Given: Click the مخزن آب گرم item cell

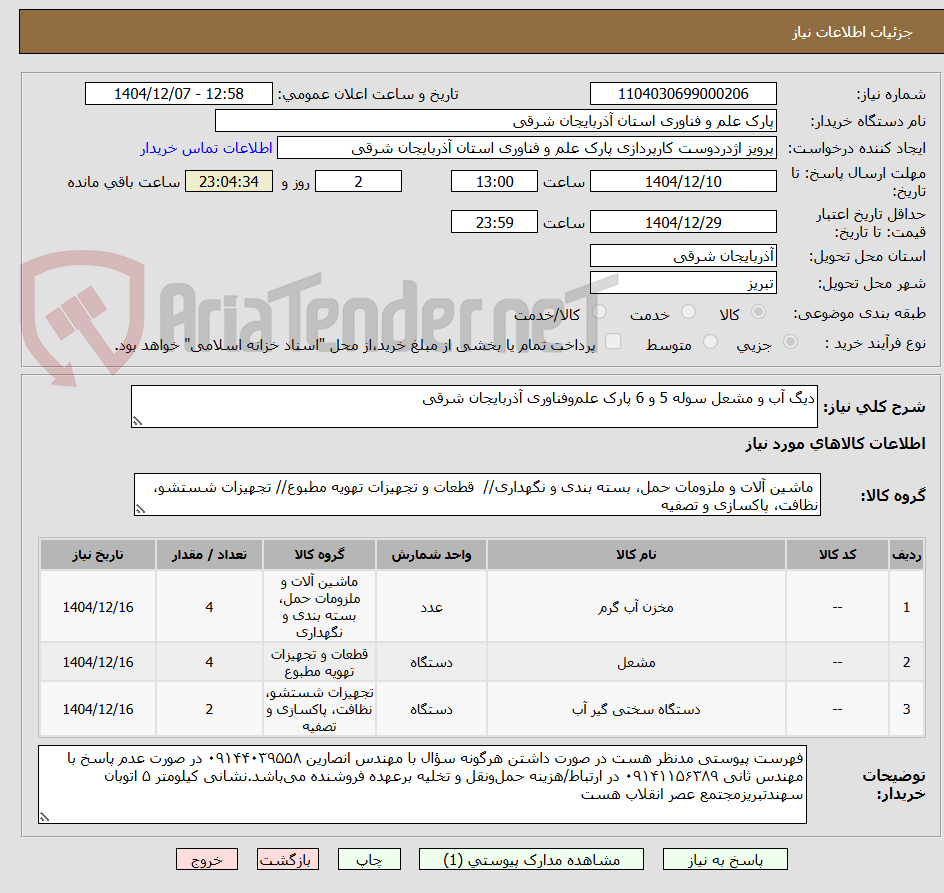Looking at the screenshot, I should pyautogui.click(x=636, y=607).
